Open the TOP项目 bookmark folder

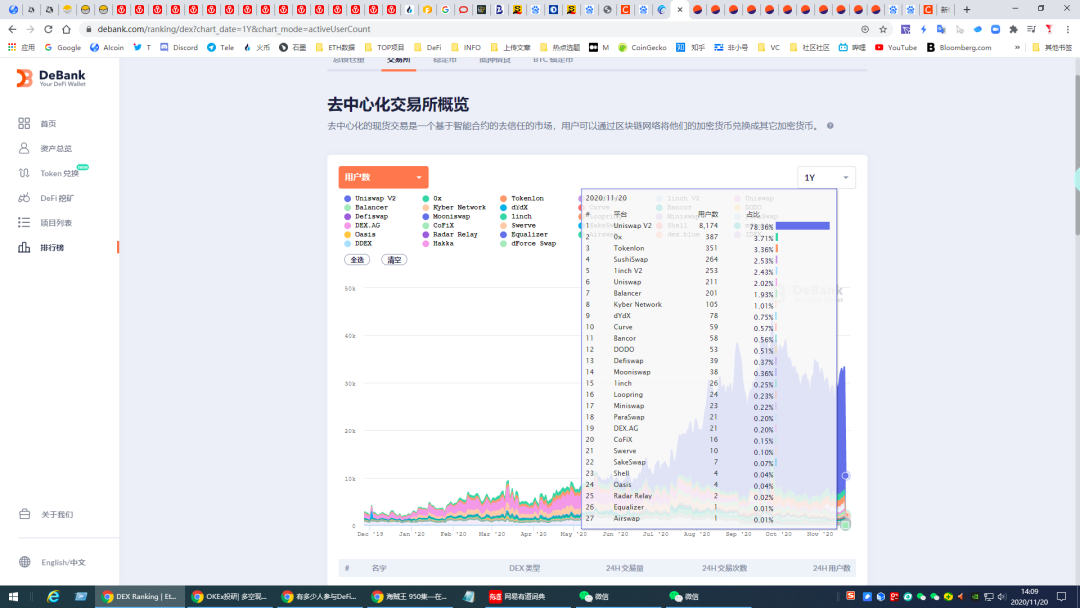coord(384,48)
